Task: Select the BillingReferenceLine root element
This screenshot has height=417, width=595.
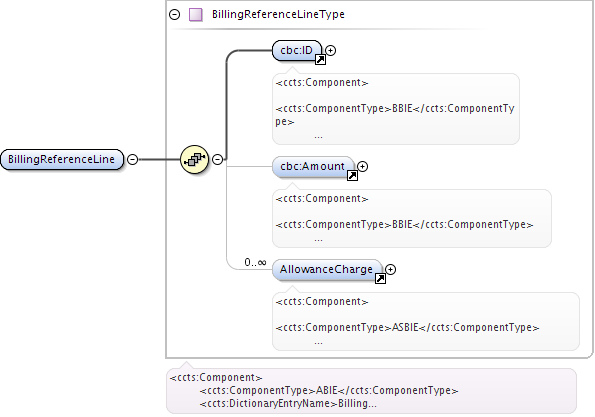Action: [62, 159]
